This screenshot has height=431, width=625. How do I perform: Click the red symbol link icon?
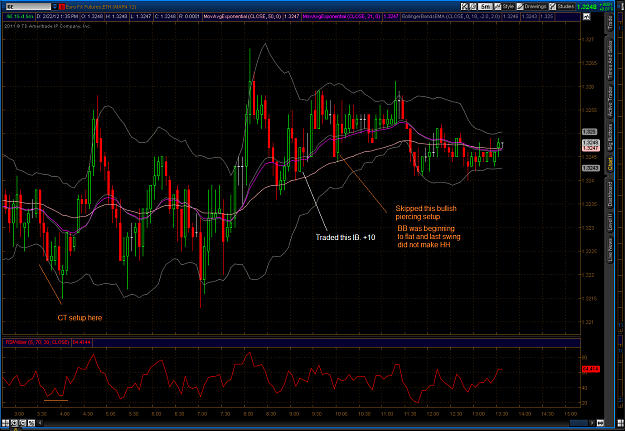(62, 7)
